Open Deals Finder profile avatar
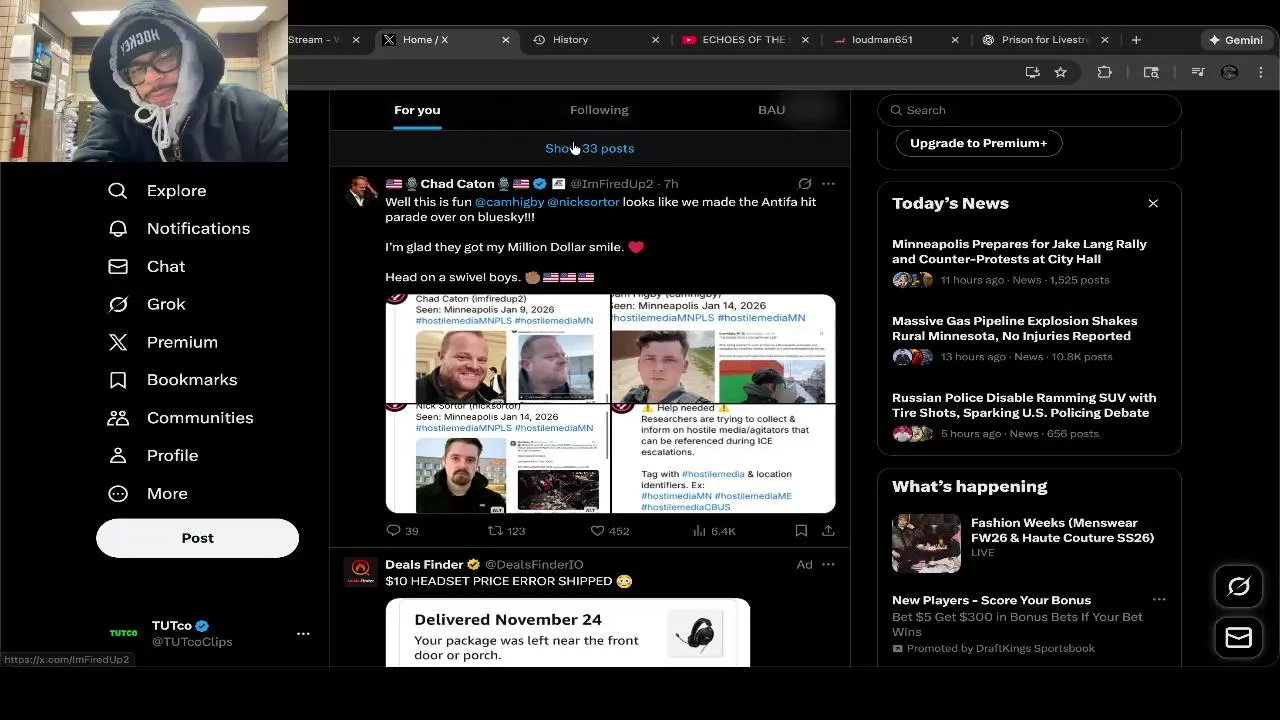The width and height of the screenshot is (1280, 720). (361, 572)
